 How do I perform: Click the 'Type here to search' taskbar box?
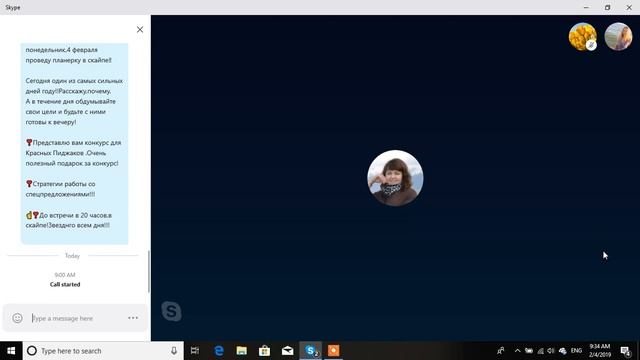103,351
